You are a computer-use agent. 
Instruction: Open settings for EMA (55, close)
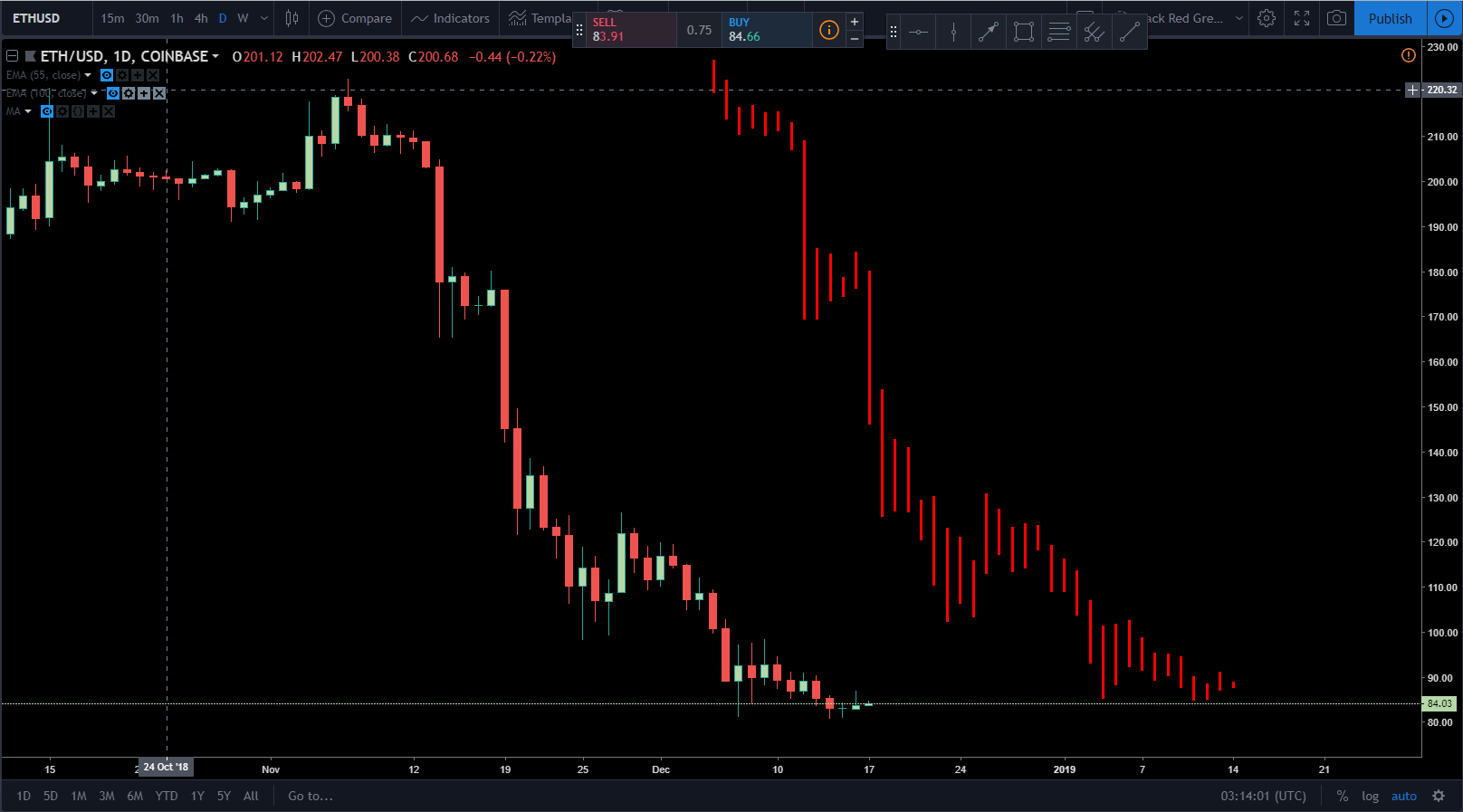pos(122,75)
